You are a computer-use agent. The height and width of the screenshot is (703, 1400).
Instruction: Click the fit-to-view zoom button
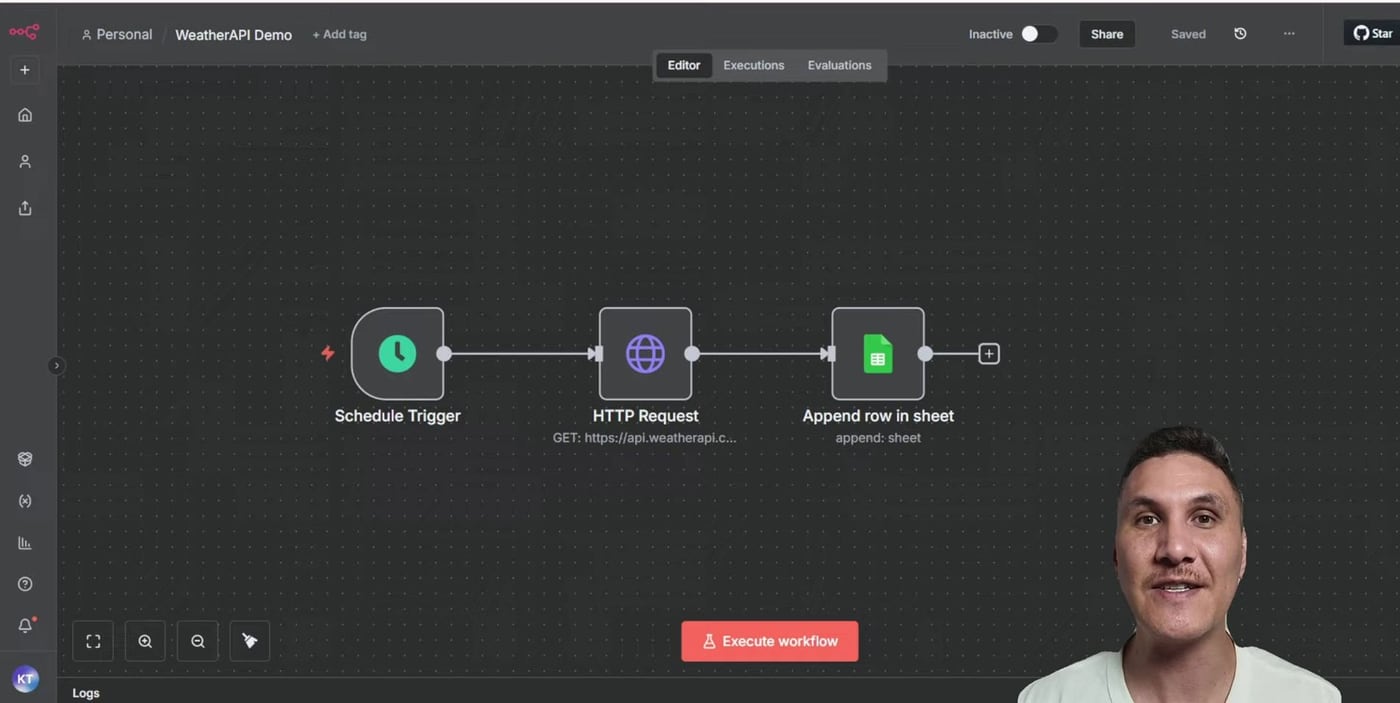(93, 641)
